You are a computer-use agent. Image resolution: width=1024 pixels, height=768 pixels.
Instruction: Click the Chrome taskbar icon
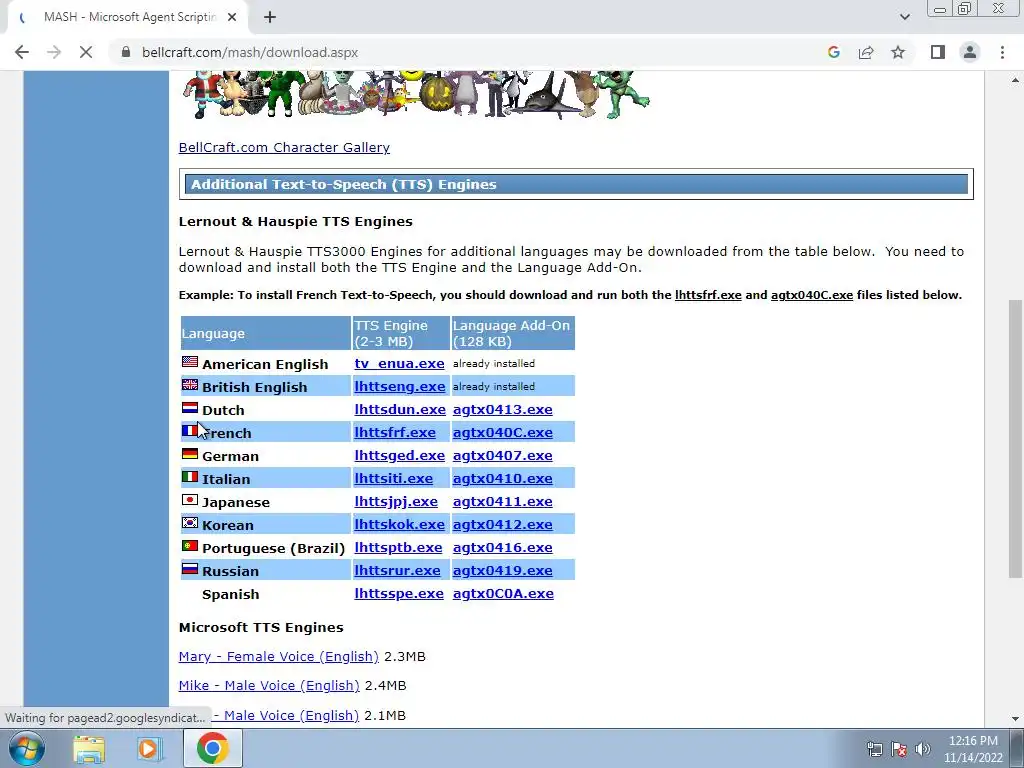click(212, 748)
